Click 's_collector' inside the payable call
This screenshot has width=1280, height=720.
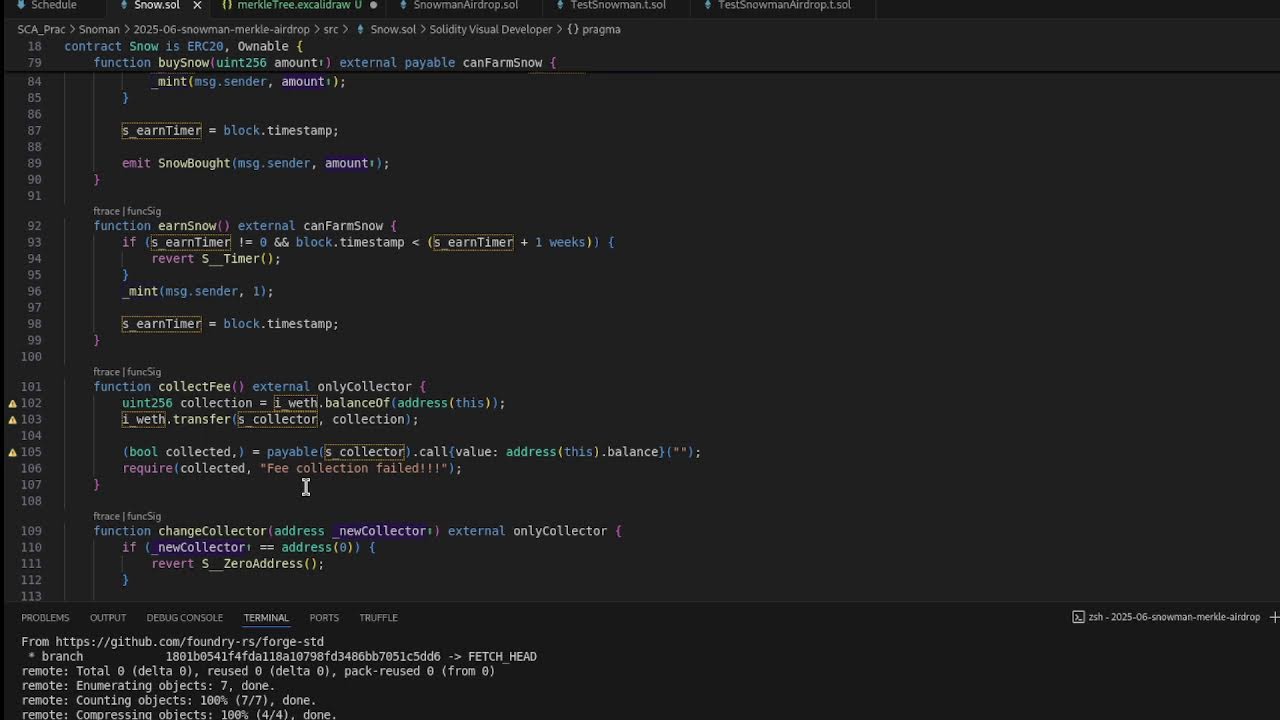click(x=364, y=452)
